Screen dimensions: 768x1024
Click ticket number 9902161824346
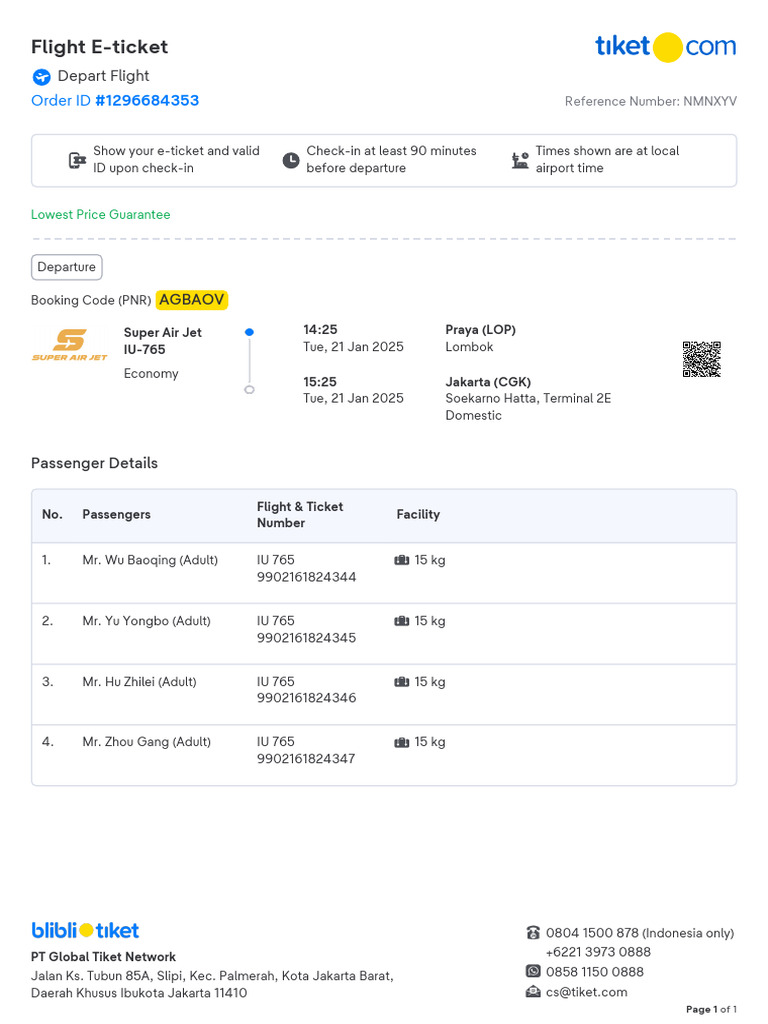tap(306, 698)
